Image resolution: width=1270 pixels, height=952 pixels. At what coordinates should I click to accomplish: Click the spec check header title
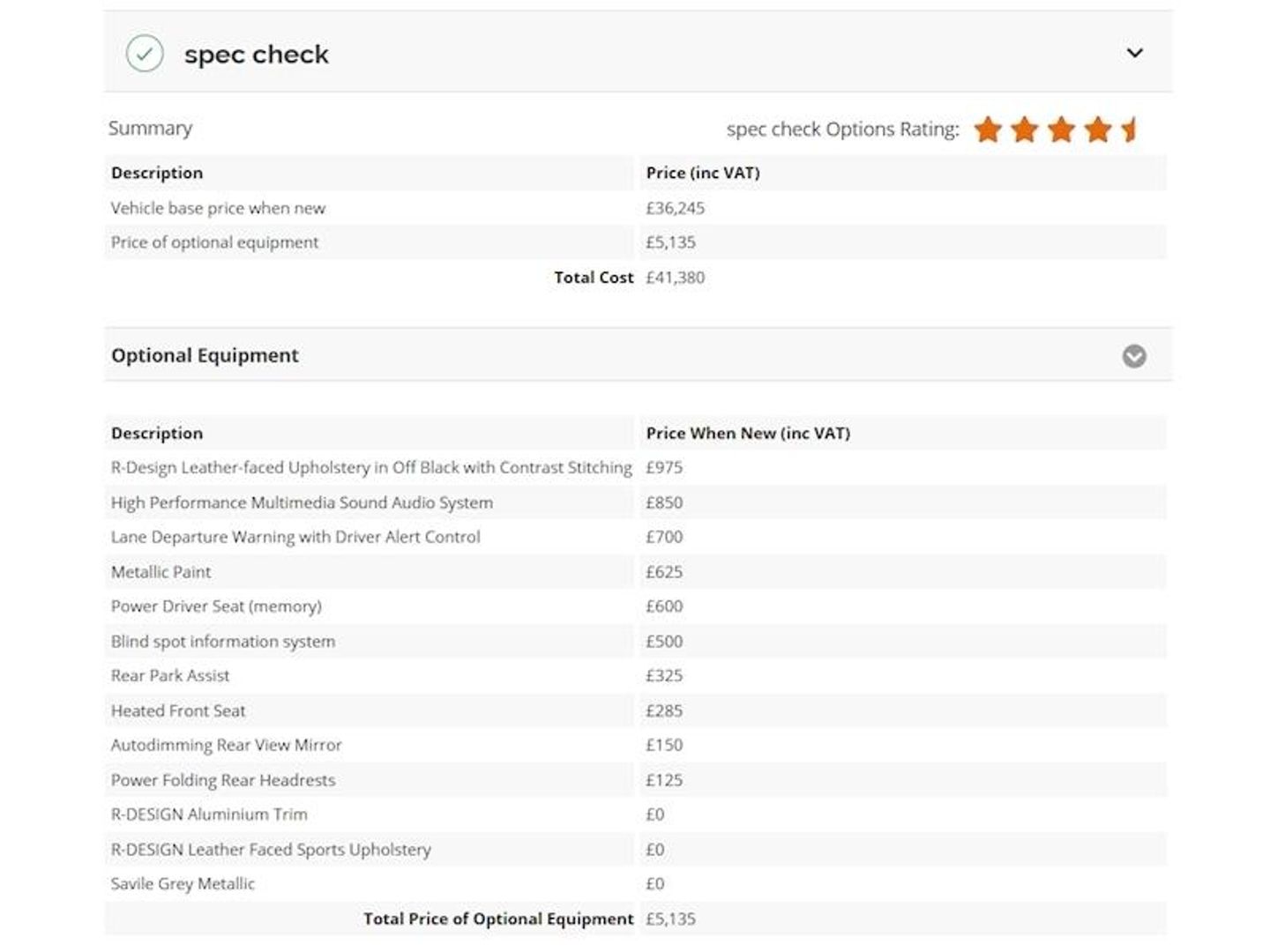pyautogui.click(x=257, y=55)
